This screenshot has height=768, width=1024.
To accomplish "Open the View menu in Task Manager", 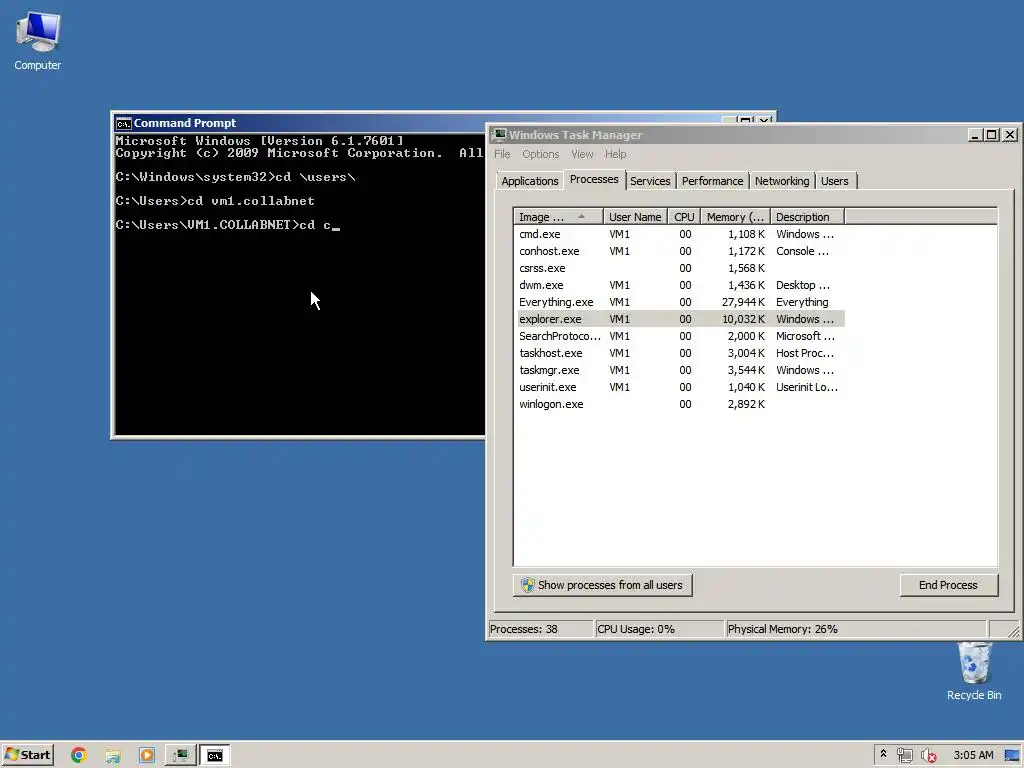I will click(x=582, y=154).
